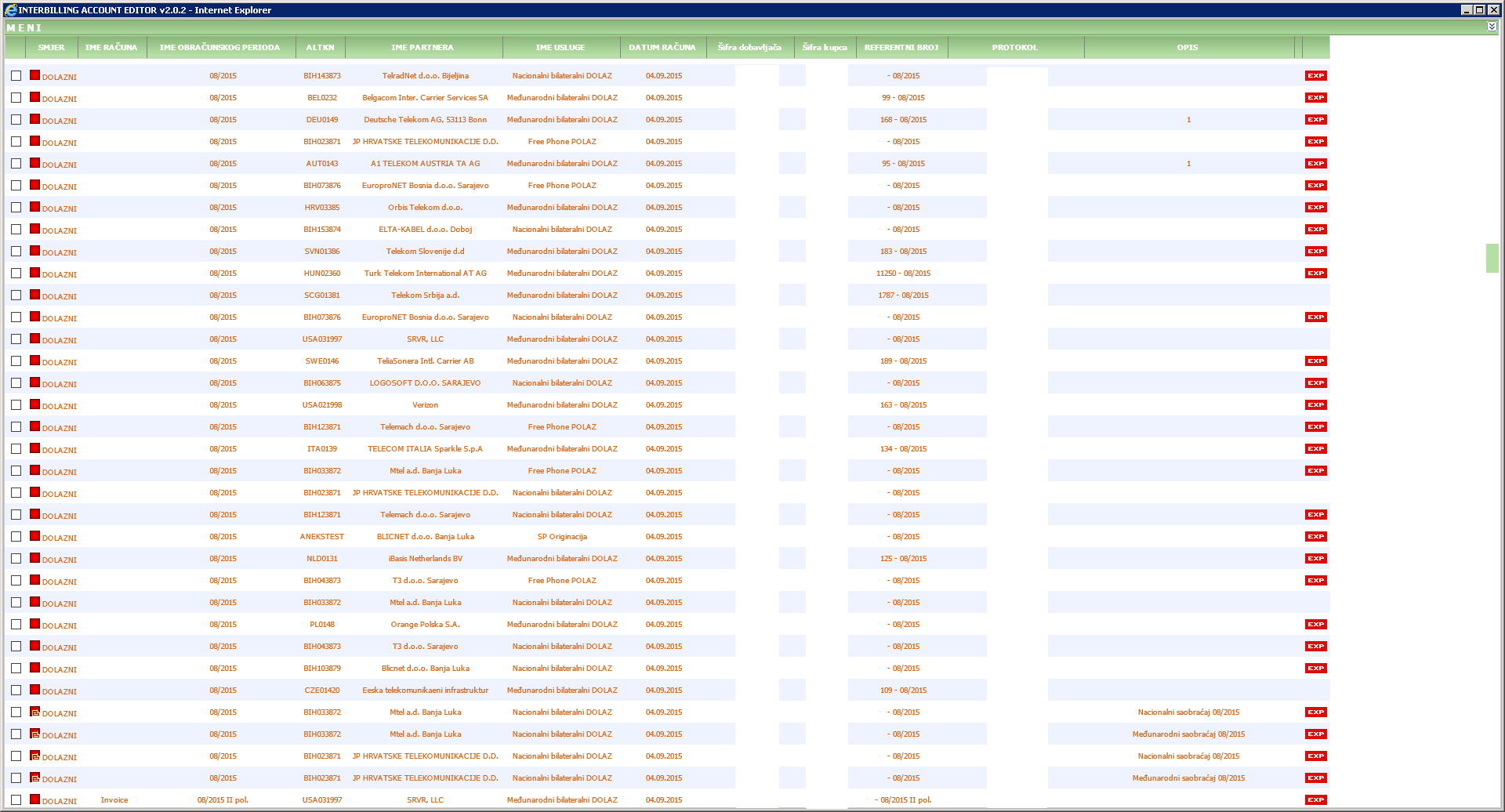This screenshot has height=812, width=1505.
Task: Click the red status icon in the Invoice row
Action: [x=34, y=799]
